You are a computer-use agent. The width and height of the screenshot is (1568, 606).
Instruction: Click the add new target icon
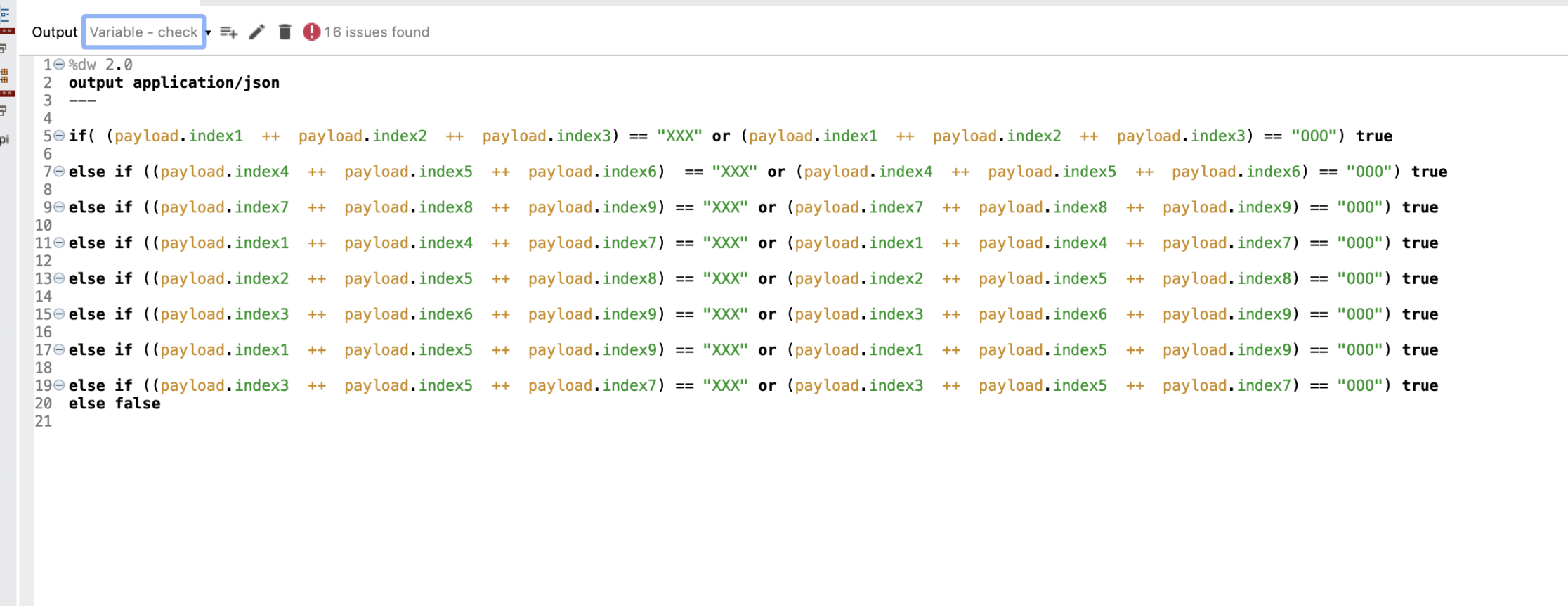point(229,32)
